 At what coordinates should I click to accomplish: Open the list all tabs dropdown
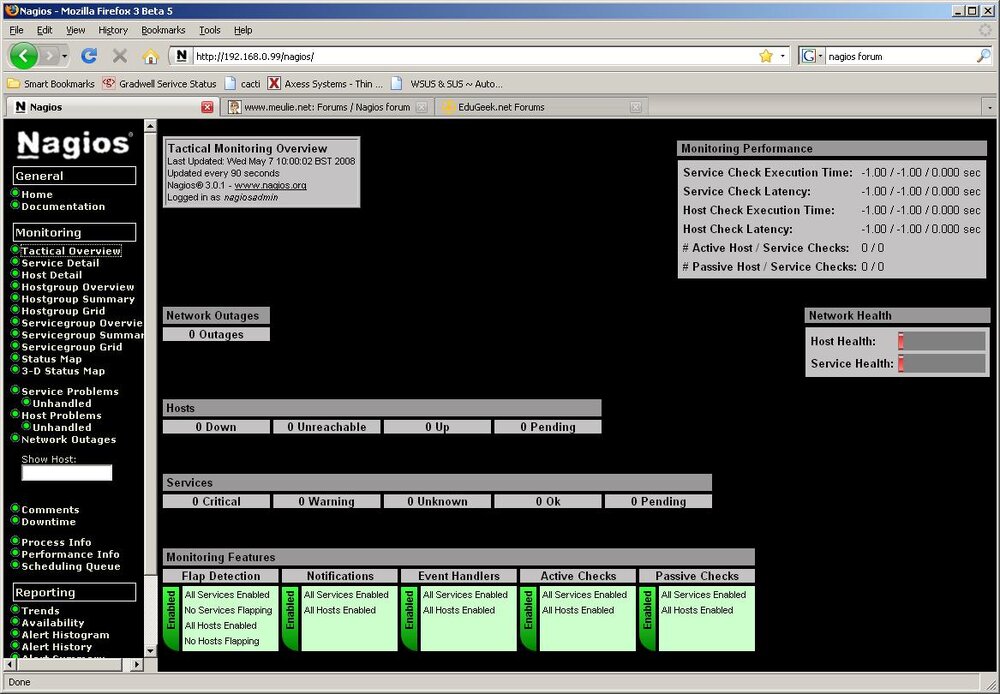coord(990,108)
